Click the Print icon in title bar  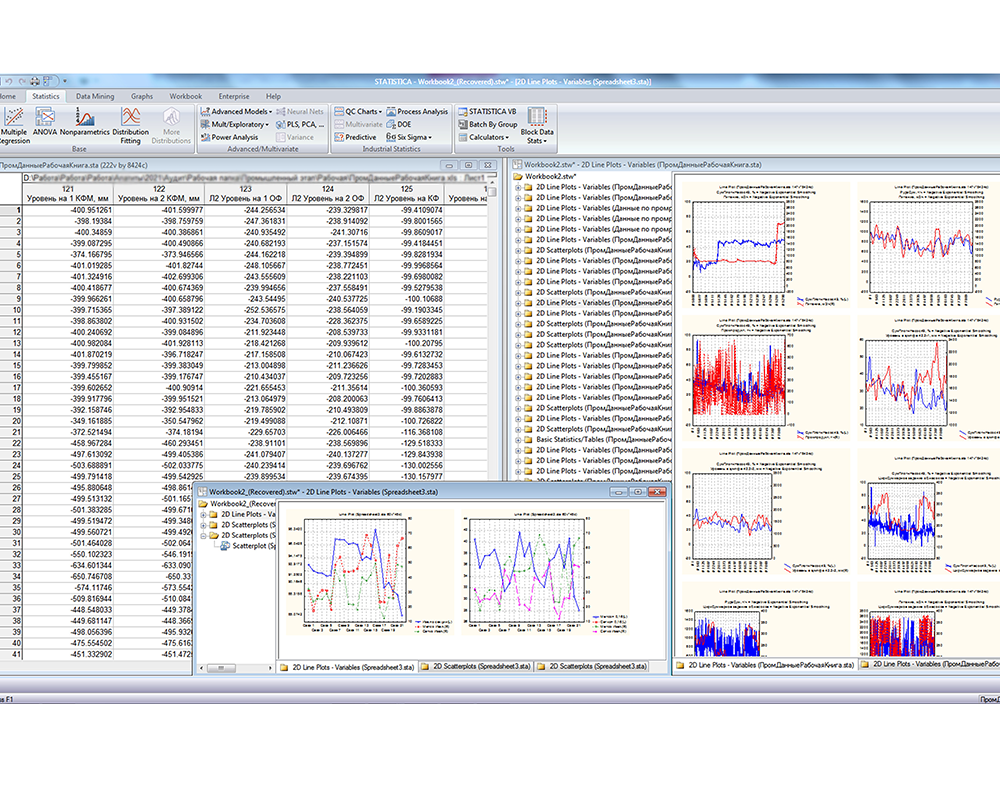coord(35,82)
